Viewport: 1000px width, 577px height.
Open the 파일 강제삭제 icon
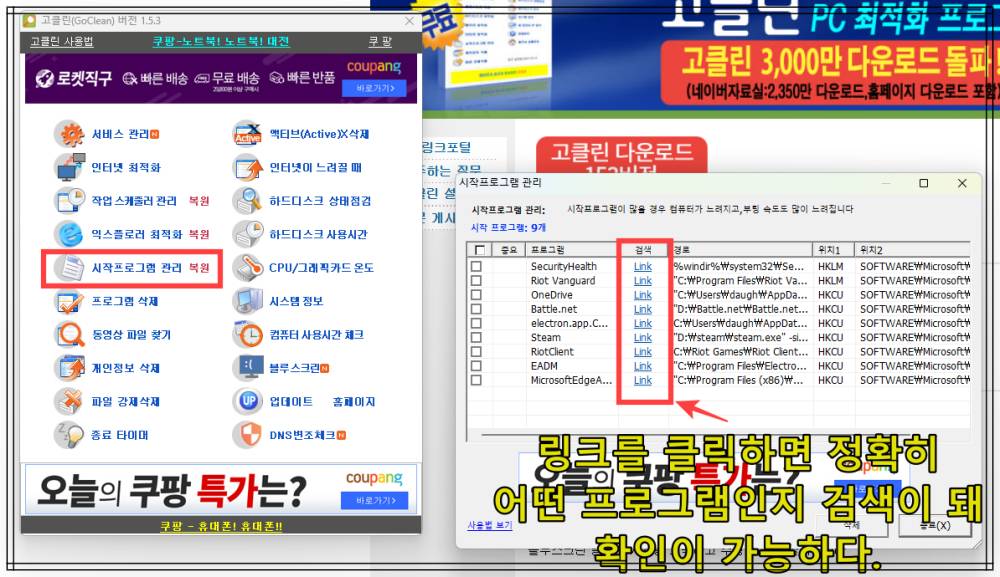[70, 401]
